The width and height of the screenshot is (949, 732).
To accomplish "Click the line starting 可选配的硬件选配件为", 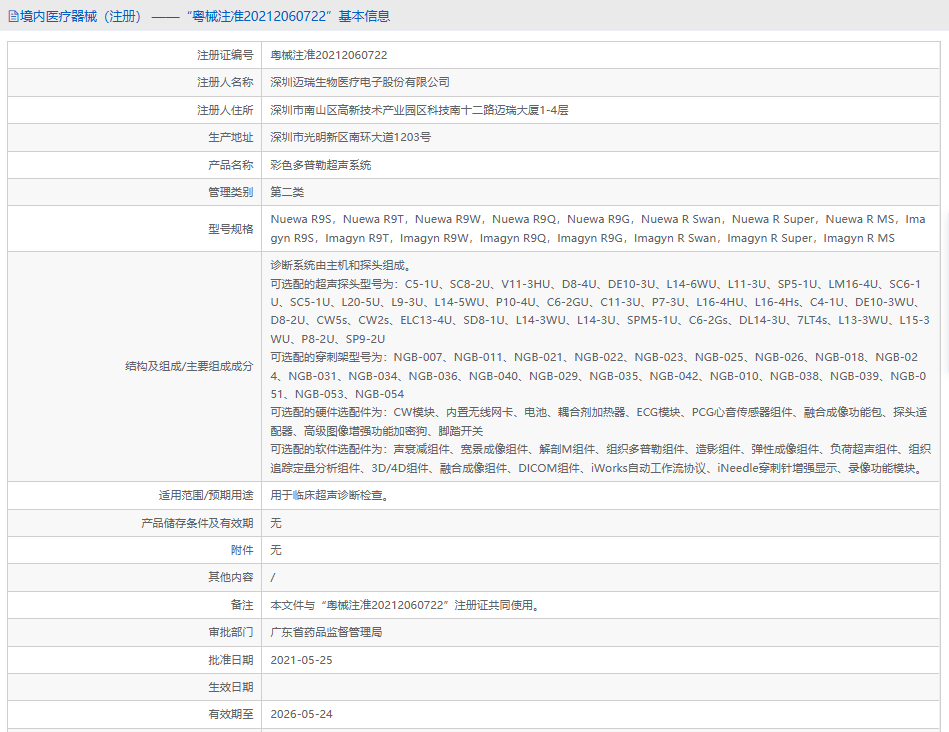I will pyautogui.click(x=599, y=421).
